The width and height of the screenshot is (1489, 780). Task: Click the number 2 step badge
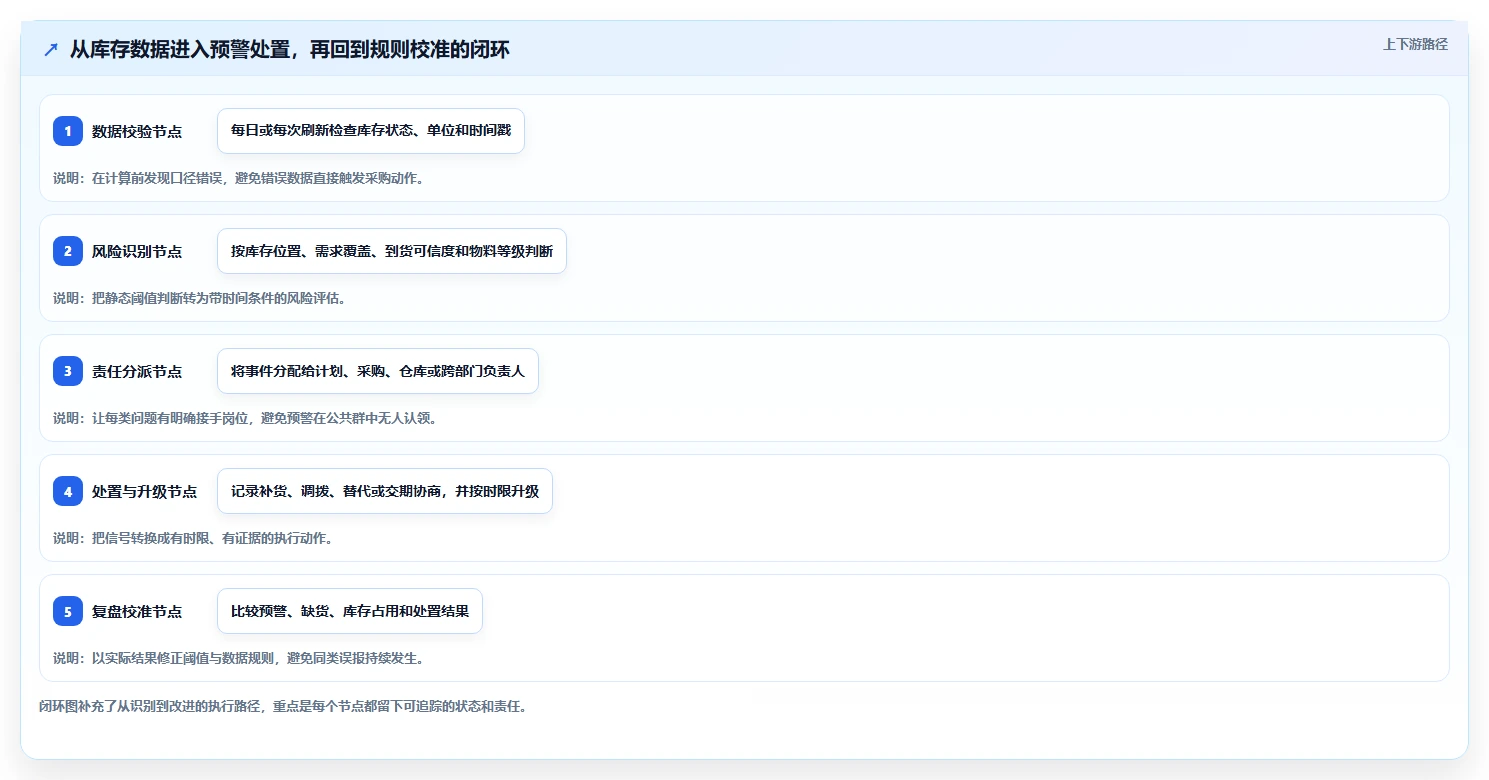(x=68, y=251)
